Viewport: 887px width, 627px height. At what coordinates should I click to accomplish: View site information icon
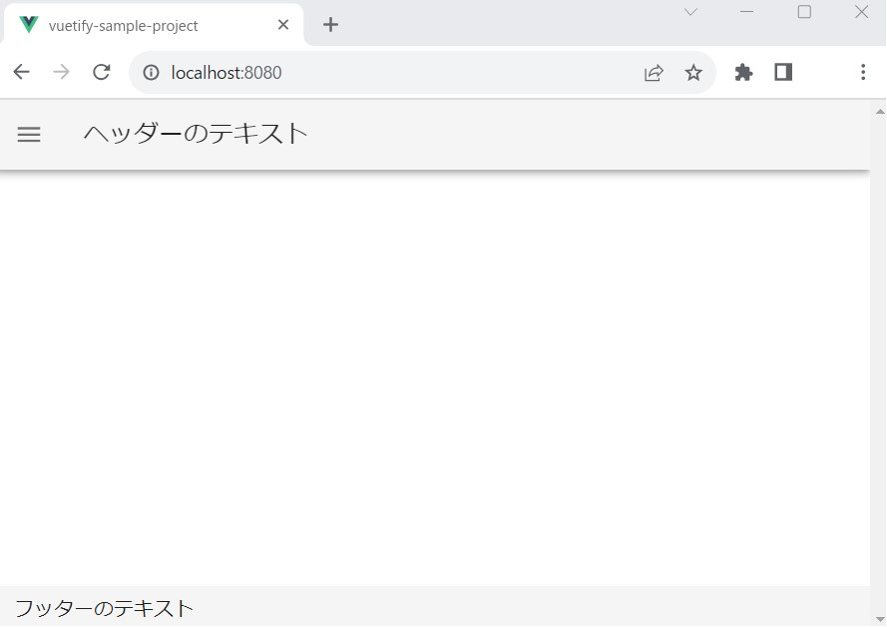(x=150, y=72)
